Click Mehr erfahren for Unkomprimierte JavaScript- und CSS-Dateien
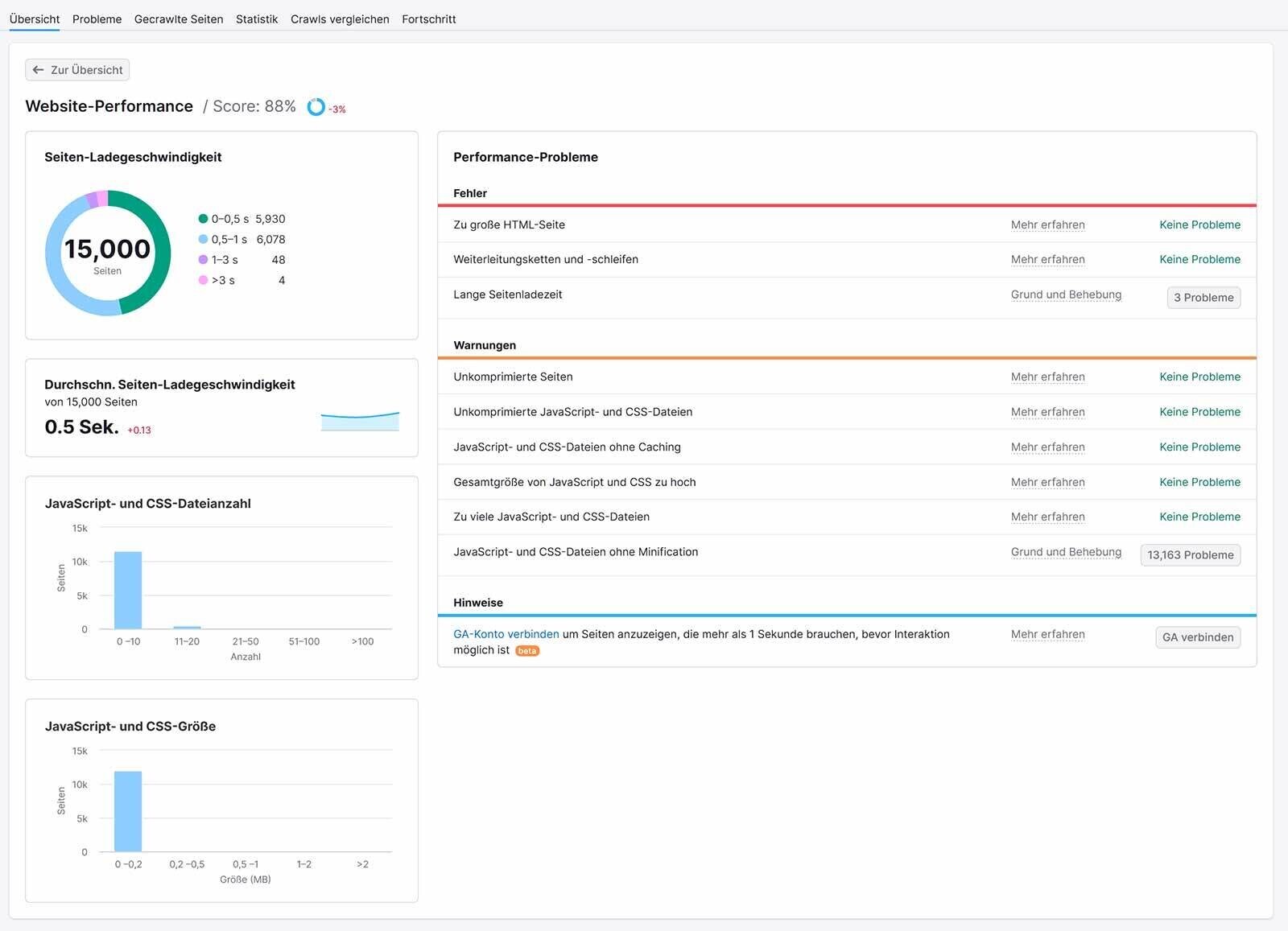Screen dimensions: 1288x931 click(x=1048, y=412)
